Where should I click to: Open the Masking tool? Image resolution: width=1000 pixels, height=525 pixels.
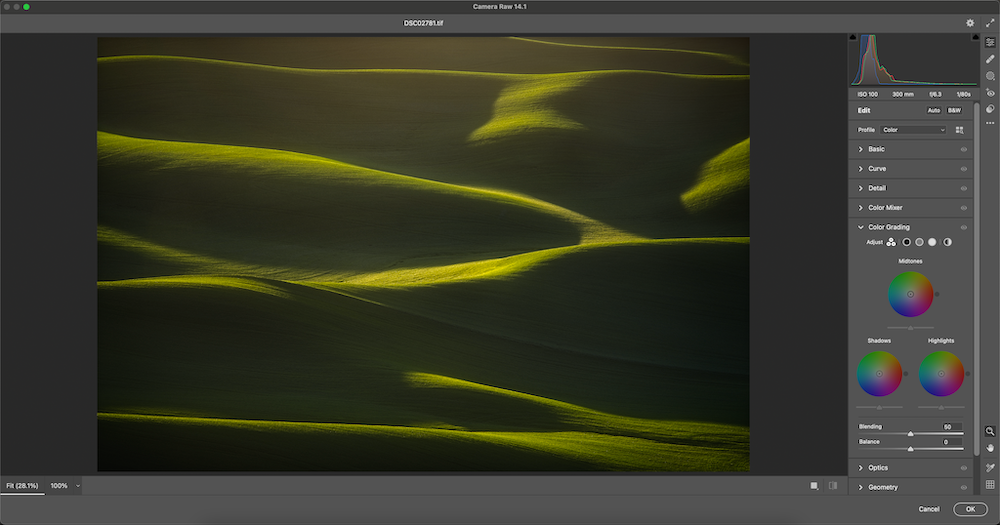click(990, 75)
